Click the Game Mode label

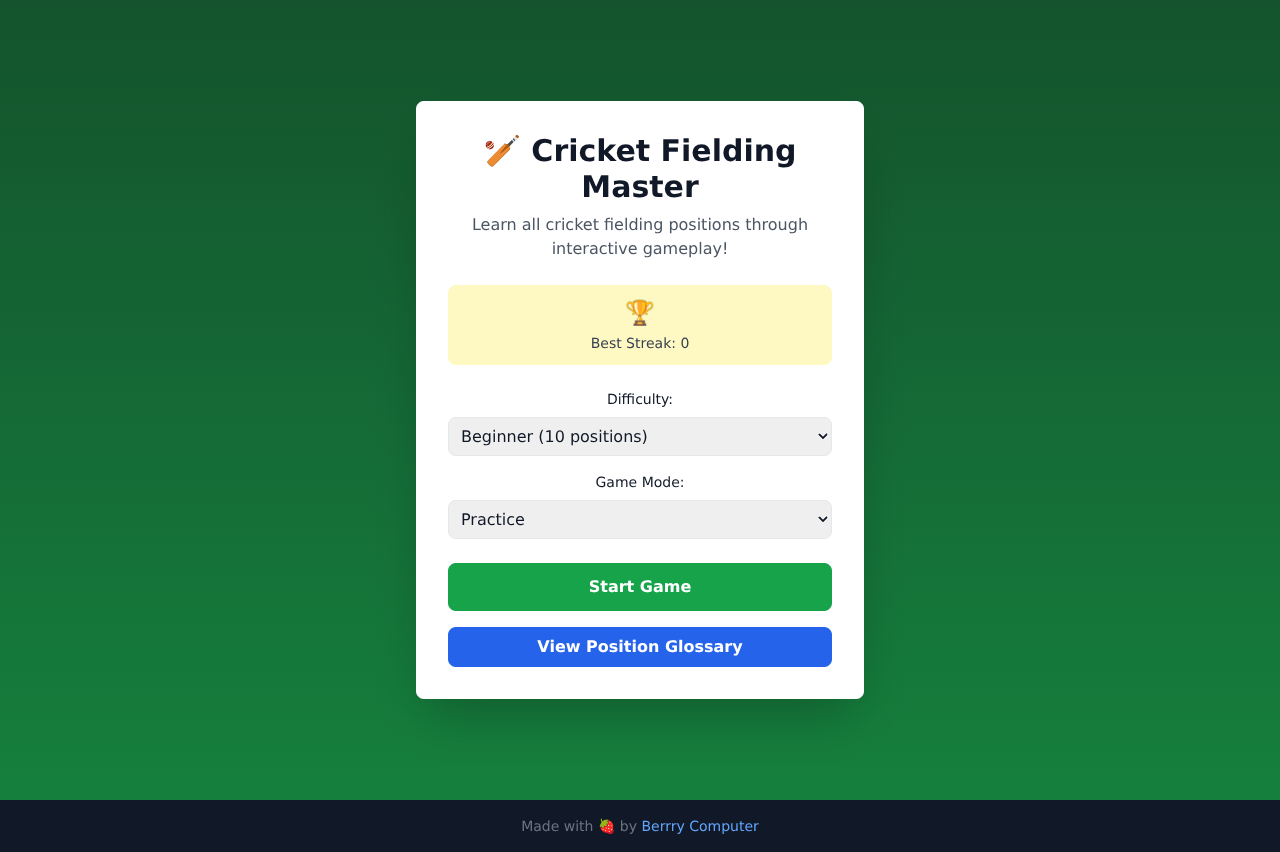(639, 481)
